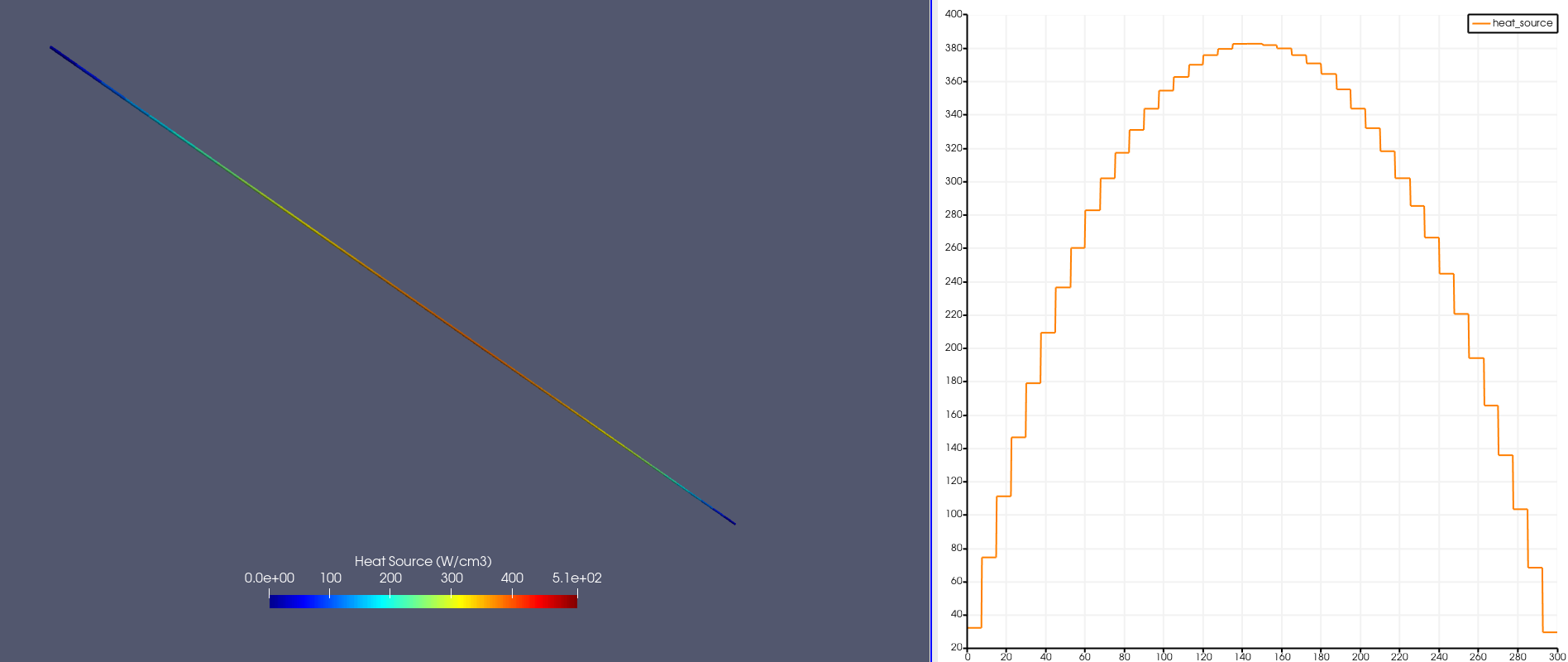Viewport: 1568px width, 662px height.
Task: Click the heat_source legend entry
Action: [1513, 23]
